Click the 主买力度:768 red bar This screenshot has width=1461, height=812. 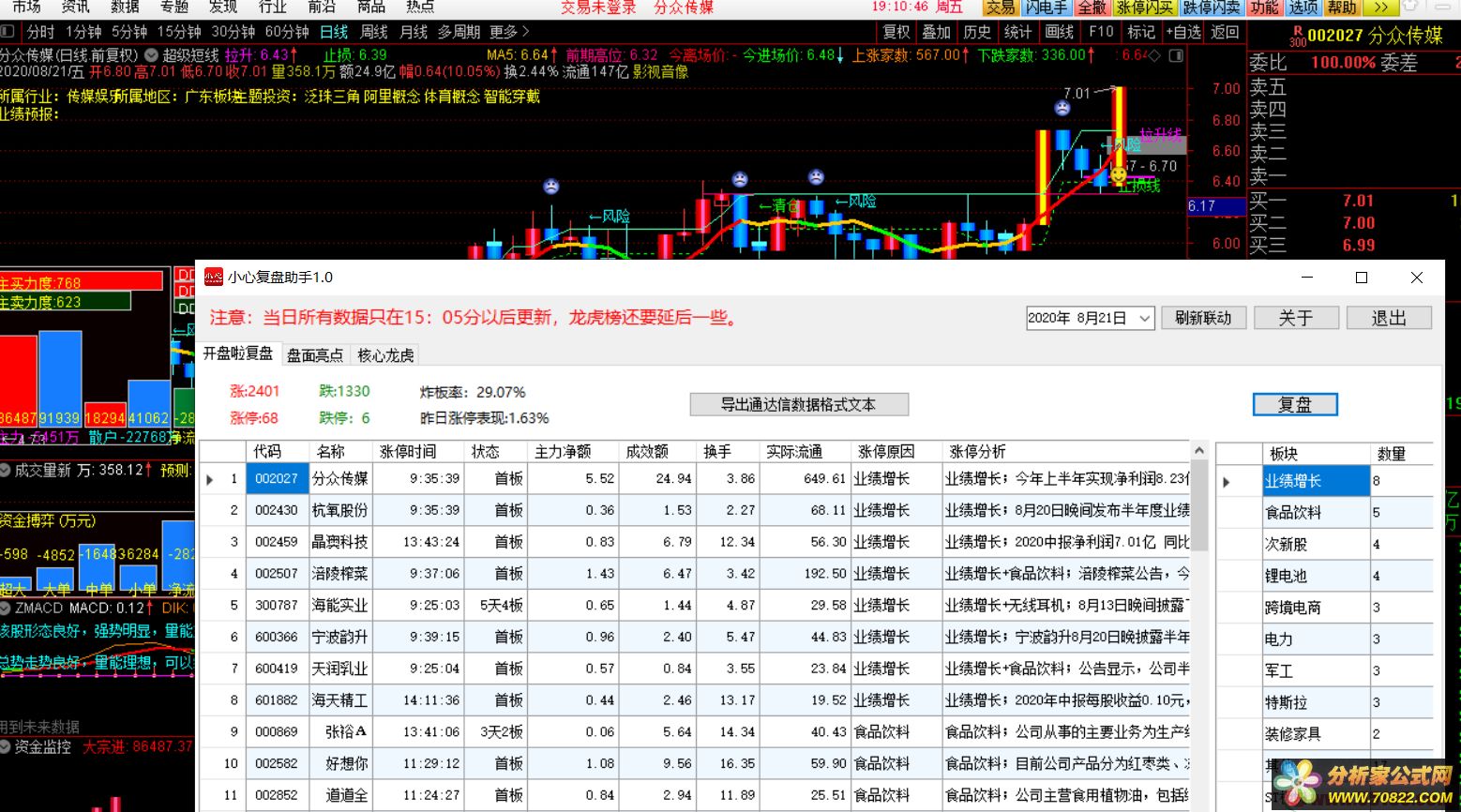pyautogui.click(x=82, y=281)
